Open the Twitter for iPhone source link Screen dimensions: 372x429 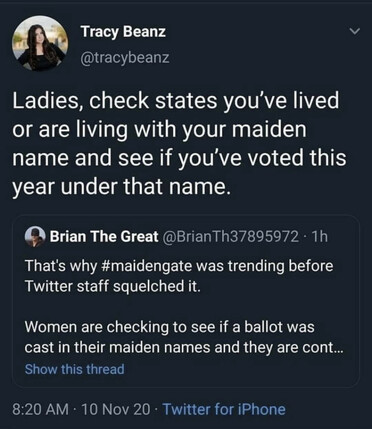click(224, 409)
